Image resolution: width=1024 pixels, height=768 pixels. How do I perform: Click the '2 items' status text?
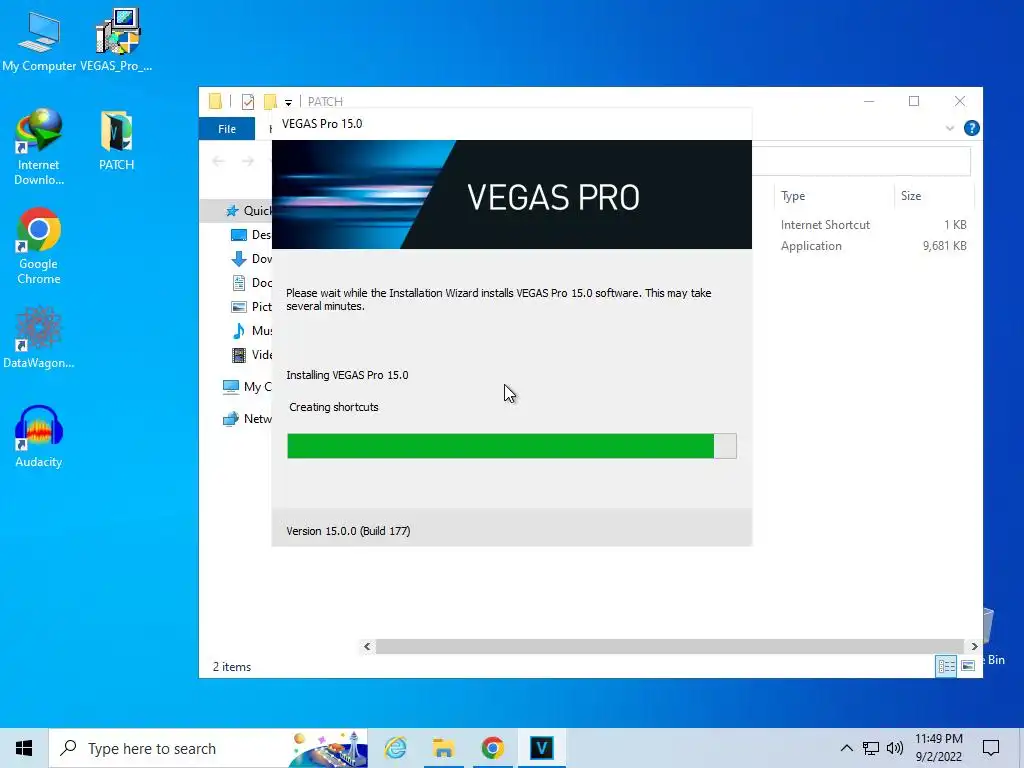232,667
